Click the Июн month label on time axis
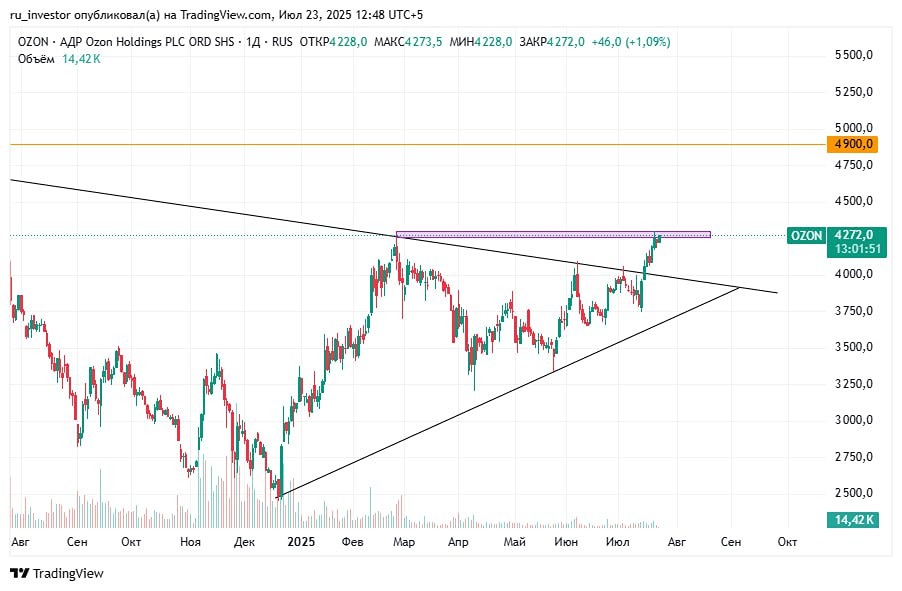This screenshot has height=591, width=902. point(566,542)
